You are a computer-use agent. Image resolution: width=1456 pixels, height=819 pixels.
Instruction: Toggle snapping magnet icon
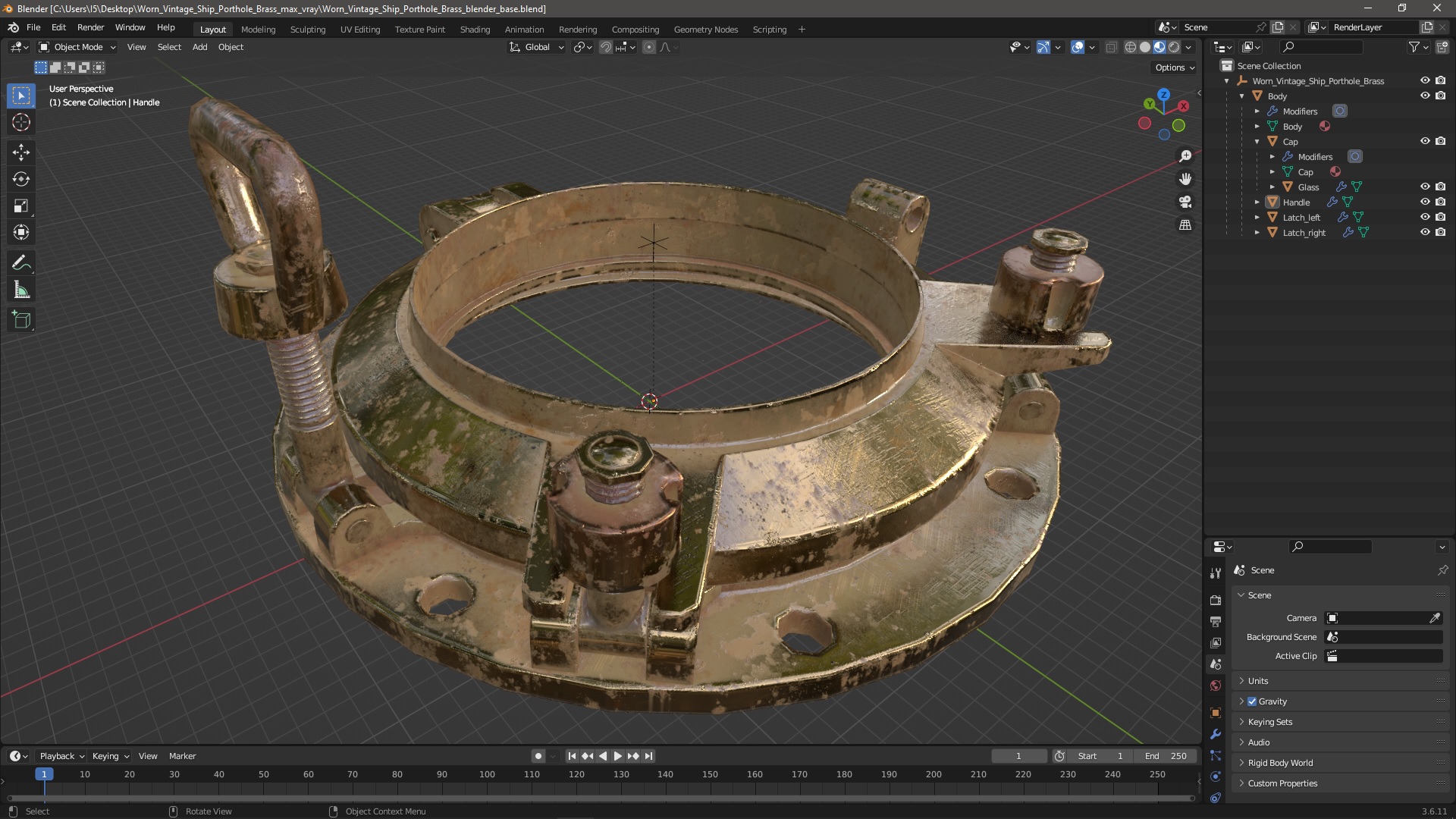(606, 47)
